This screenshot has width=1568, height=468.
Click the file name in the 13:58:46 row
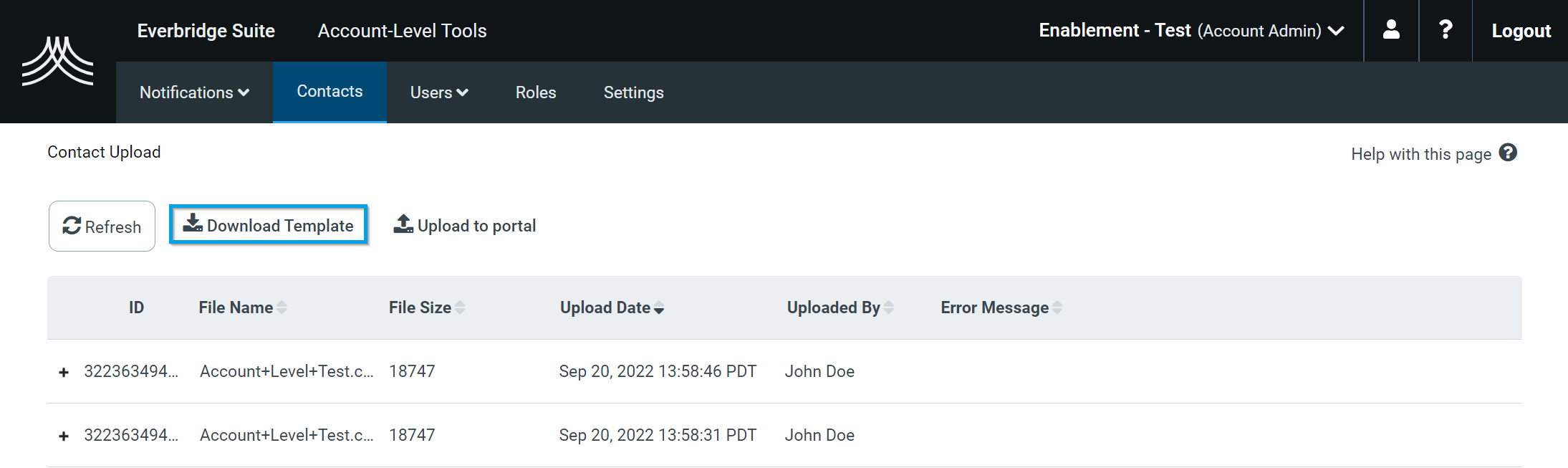[287, 371]
